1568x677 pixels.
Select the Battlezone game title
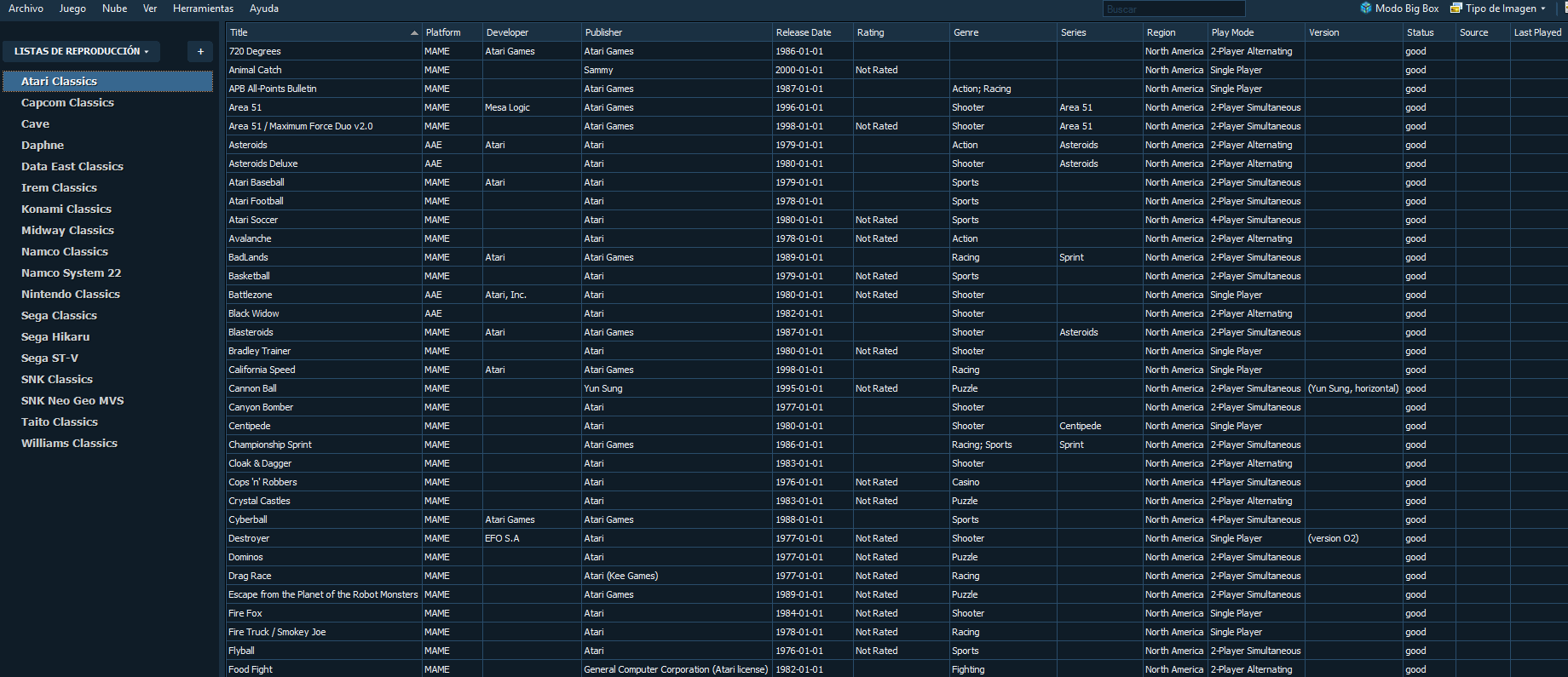click(250, 295)
